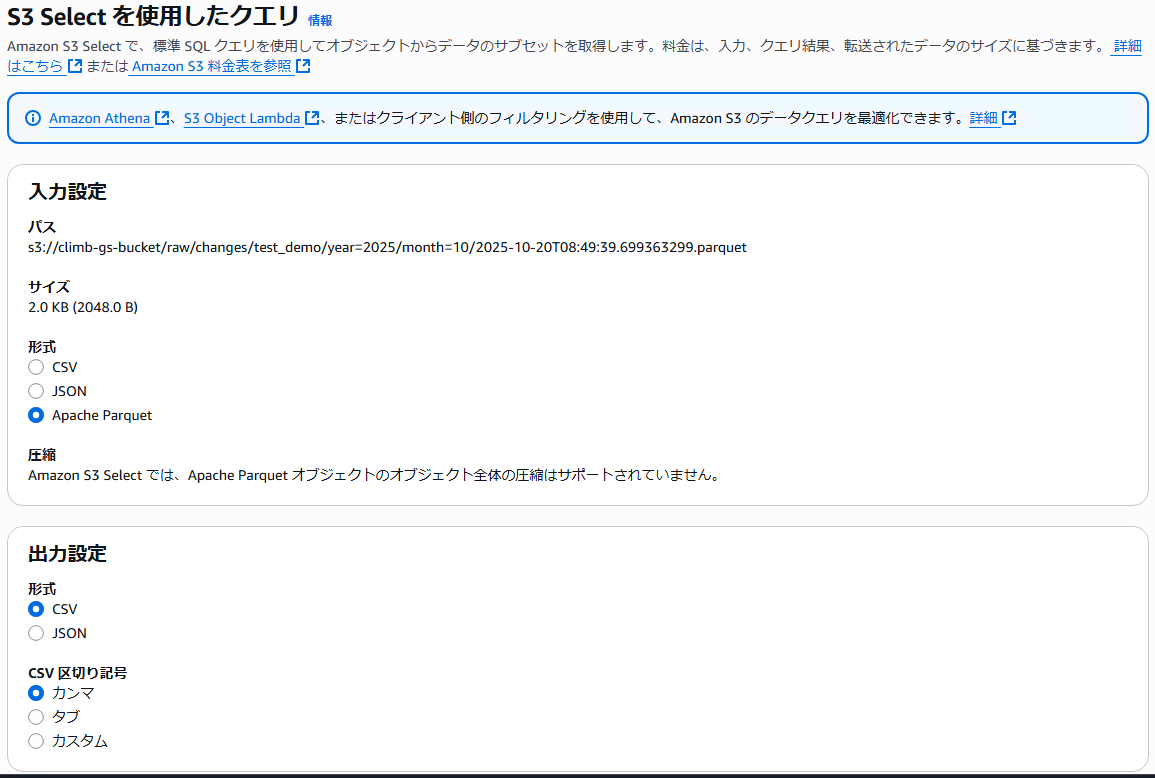Click external-link icon beside S3 Object Lambda

pos(312,118)
